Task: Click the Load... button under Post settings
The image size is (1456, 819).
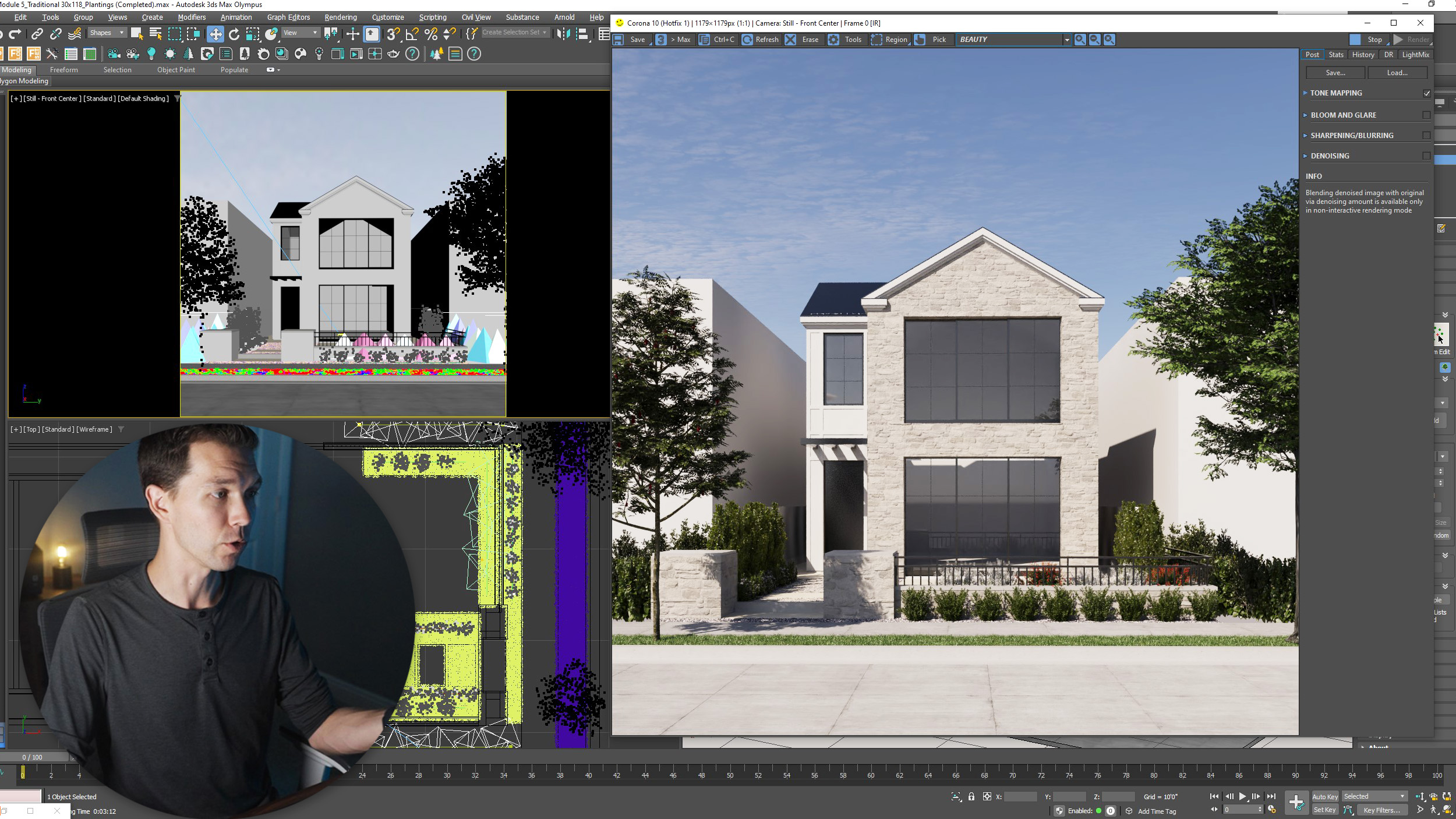Action: click(1398, 72)
